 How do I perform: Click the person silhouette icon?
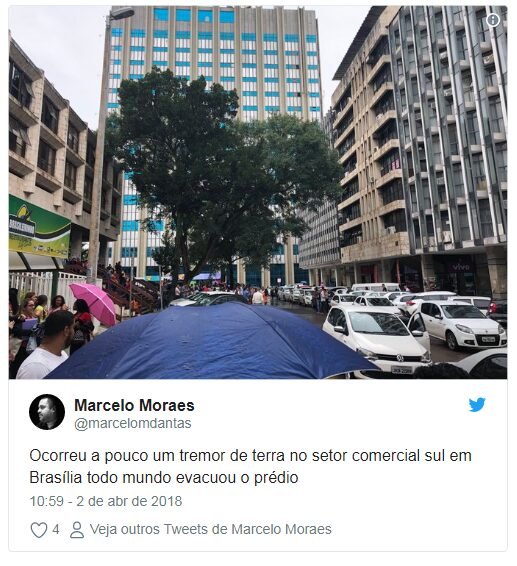77,530
